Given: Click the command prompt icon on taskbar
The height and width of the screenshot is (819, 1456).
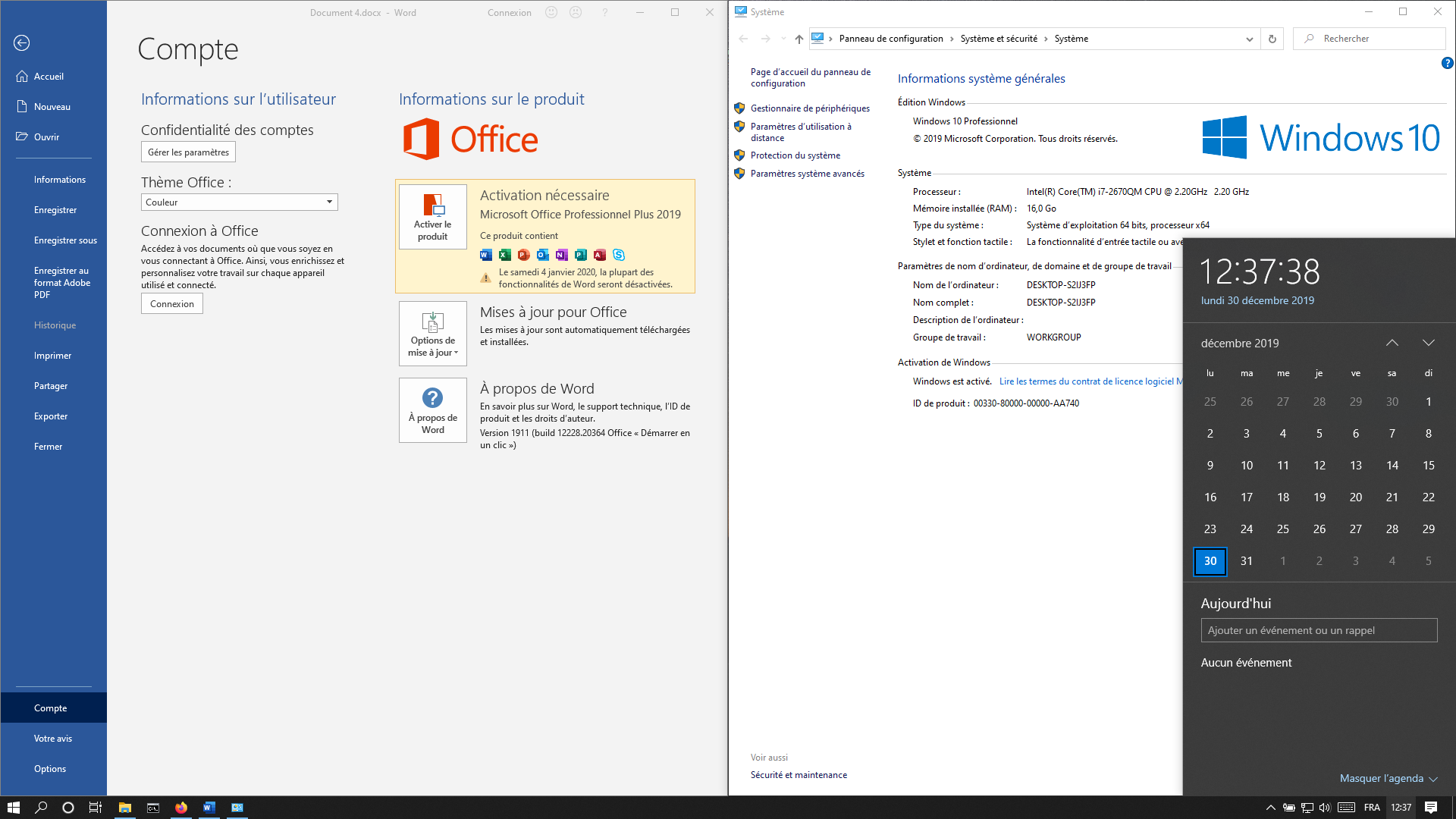Looking at the screenshot, I should (x=153, y=808).
